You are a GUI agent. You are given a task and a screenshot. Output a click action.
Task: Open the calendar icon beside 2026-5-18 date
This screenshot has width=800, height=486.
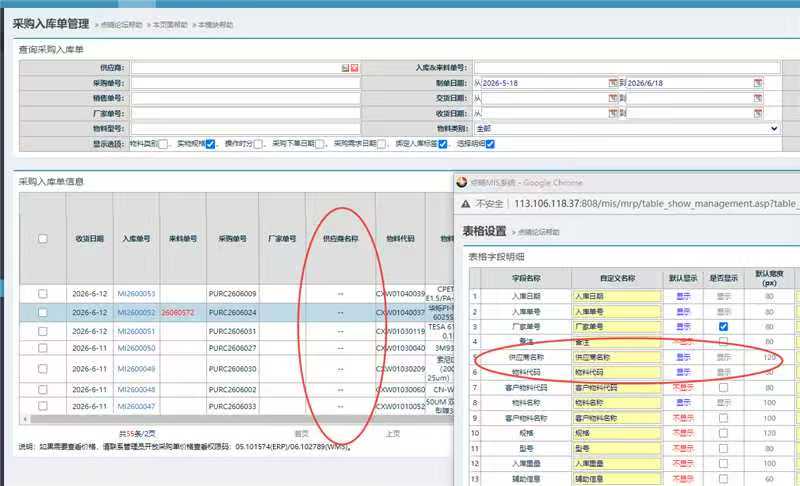pos(613,83)
